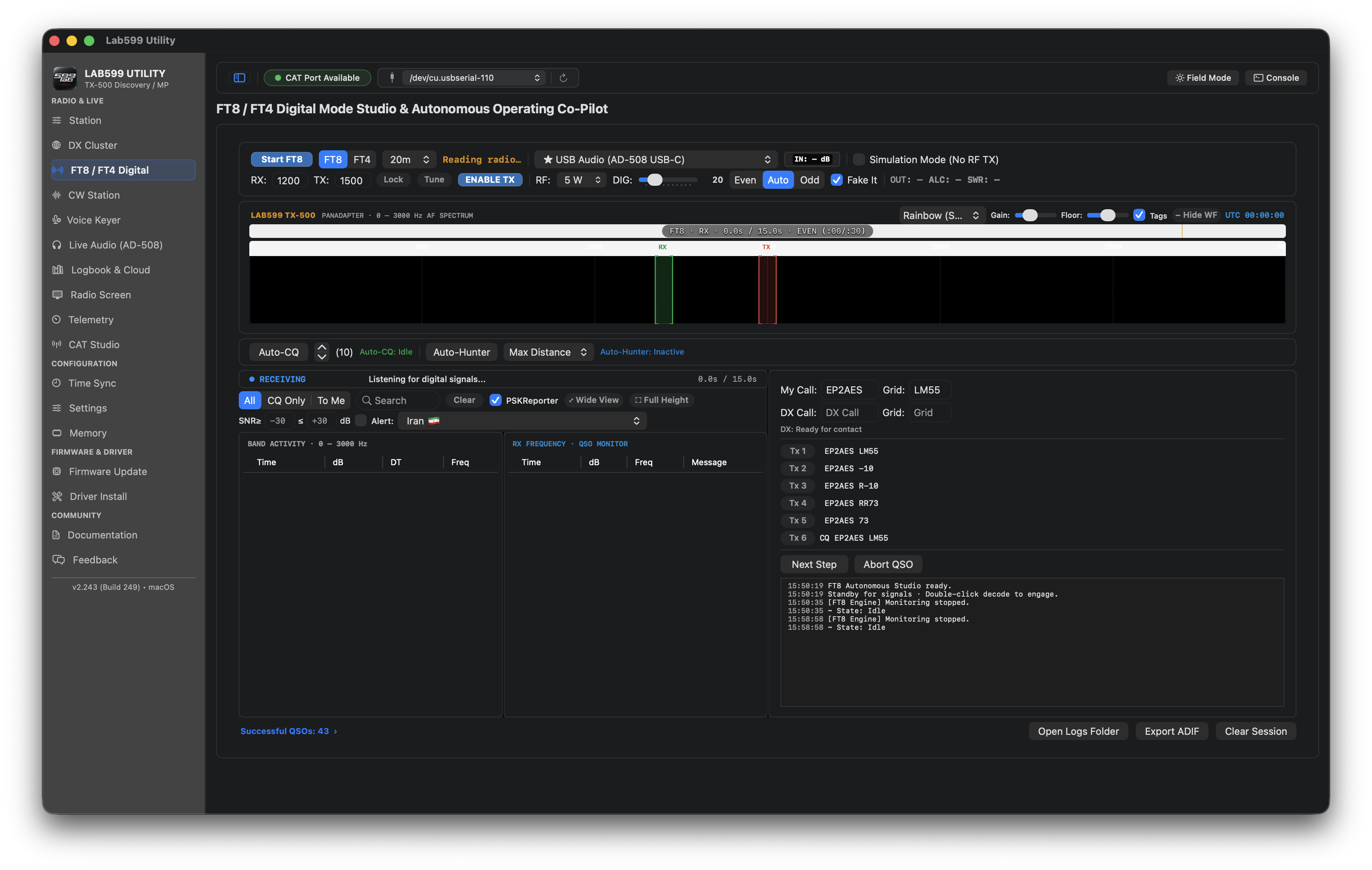Screen dimensions: 1372x870
Task: Adjust the waterfall Floor slider
Action: click(1107, 215)
